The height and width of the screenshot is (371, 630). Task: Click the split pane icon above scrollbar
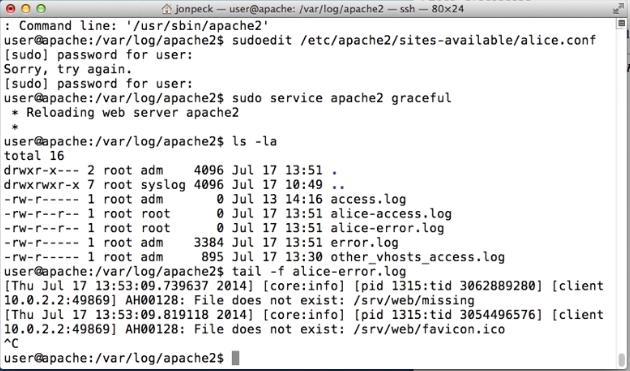pos(621,23)
